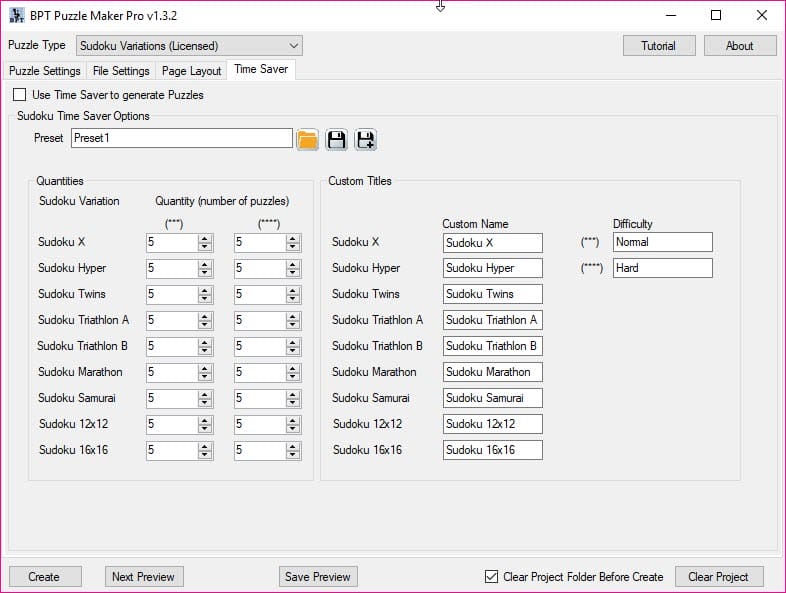The width and height of the screenshot is (786, 593).
Task: Click the Hard difficulty name field
Action: 663,268
